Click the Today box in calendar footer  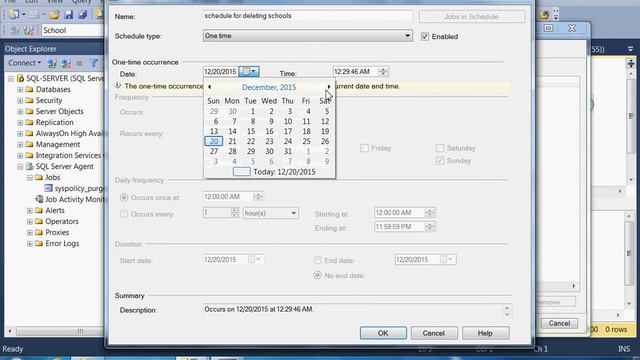(x=242, y=172)
